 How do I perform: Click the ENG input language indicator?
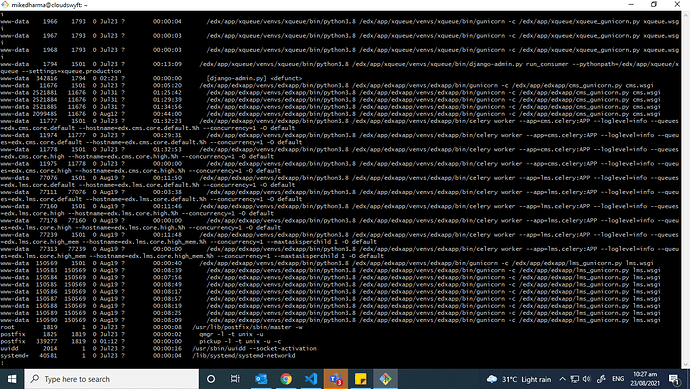pos(618,379)
